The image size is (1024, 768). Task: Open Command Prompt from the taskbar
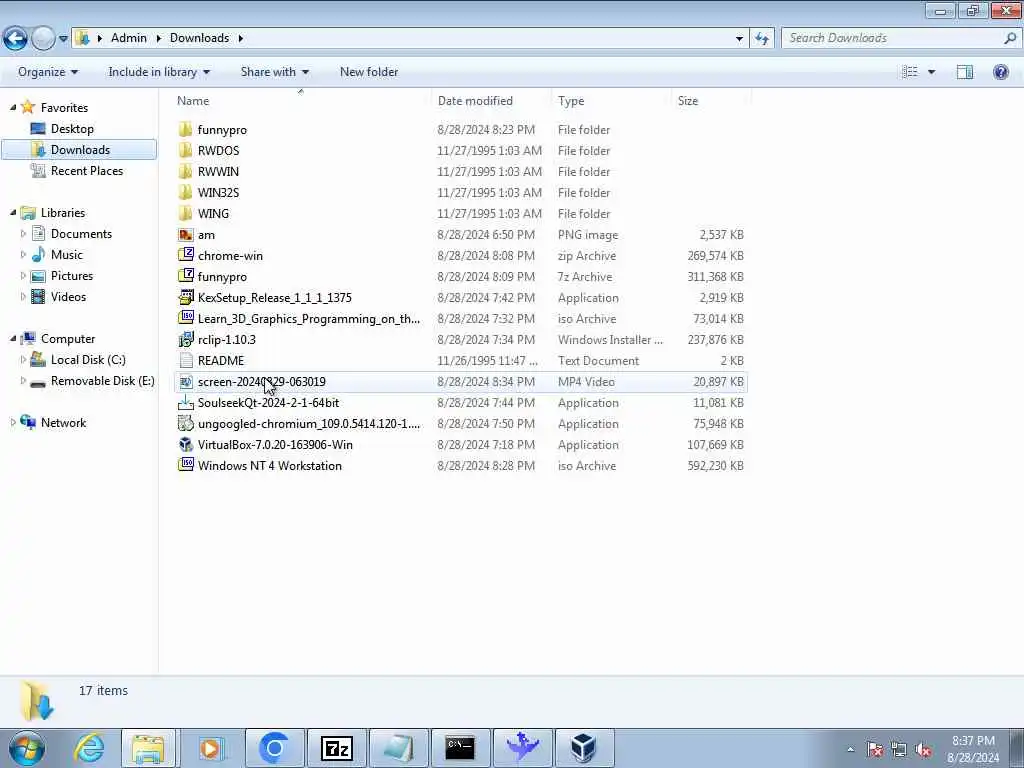coord(460,748)
